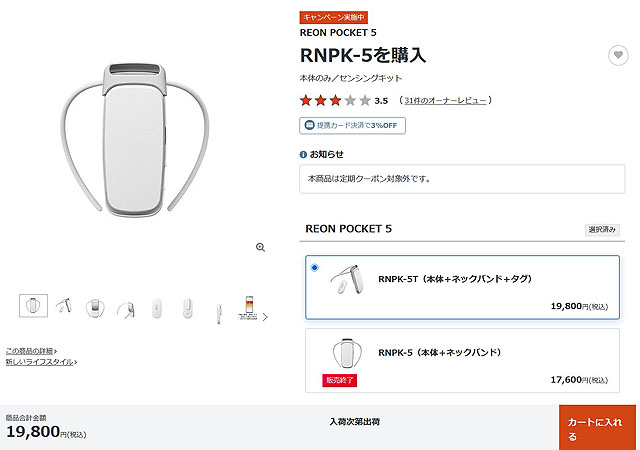
Task: Click the third red rating star
Action: (x=335, y=100)
